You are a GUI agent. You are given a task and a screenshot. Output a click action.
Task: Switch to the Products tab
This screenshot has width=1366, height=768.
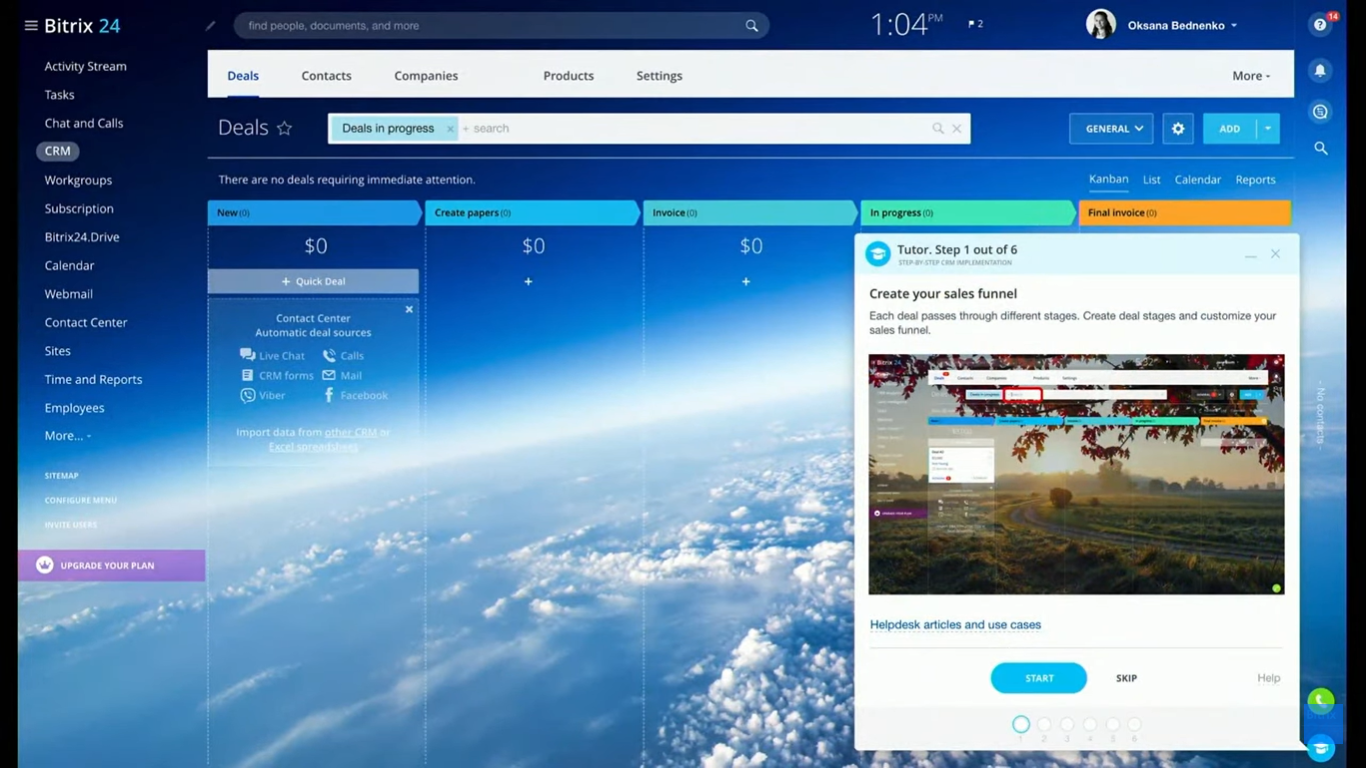(x=568, y=76)
